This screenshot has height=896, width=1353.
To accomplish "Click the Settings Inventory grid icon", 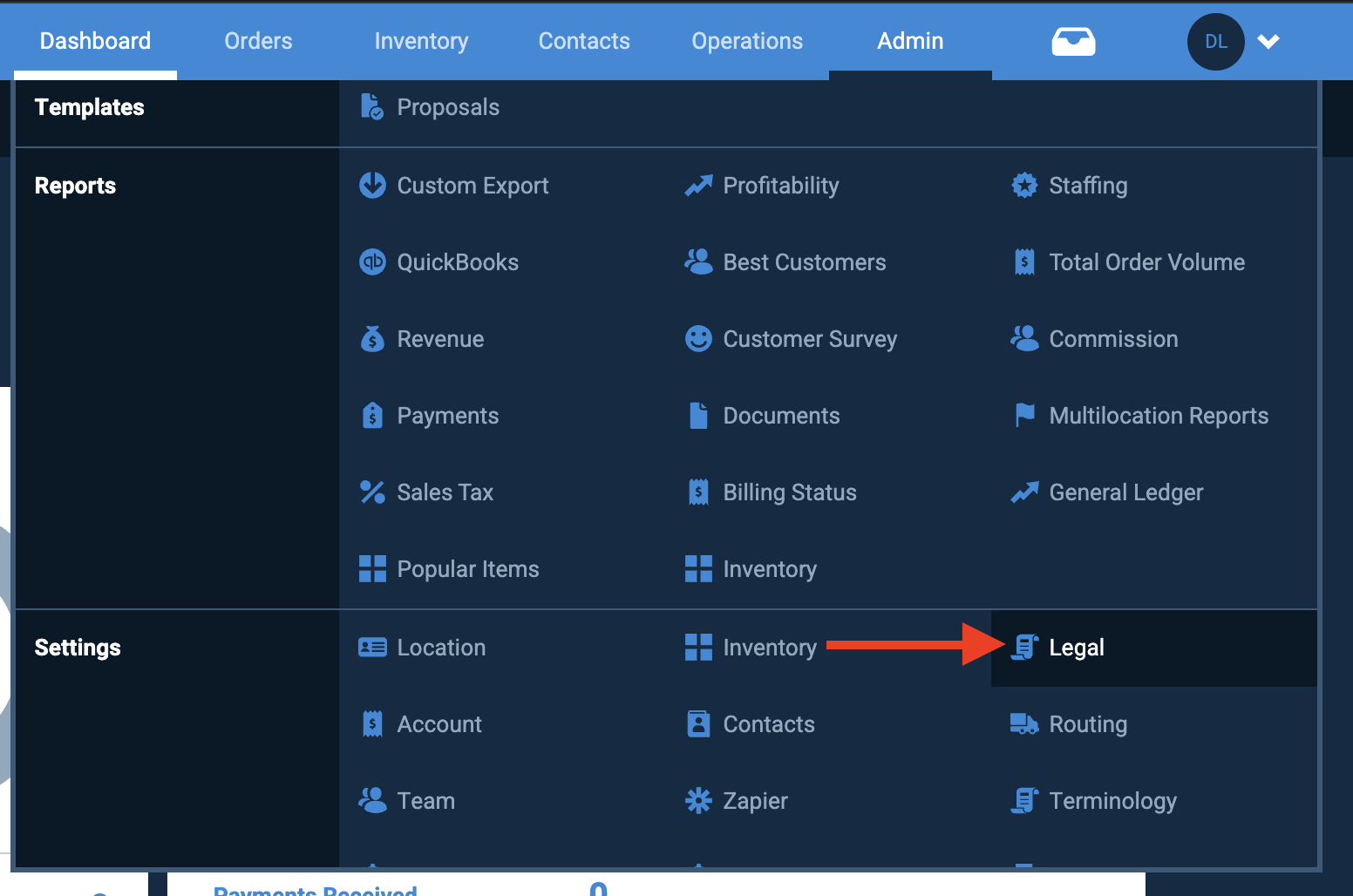I will click(698, 647).
